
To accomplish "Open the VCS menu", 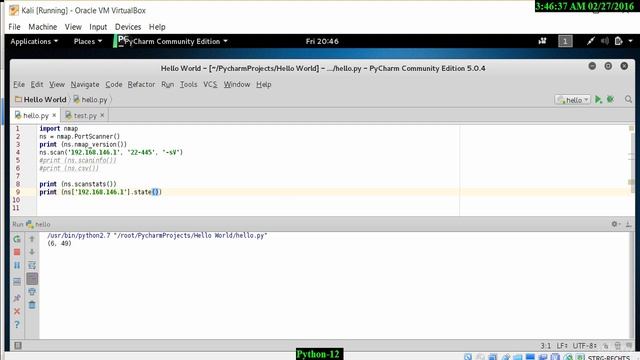I will pyautogui.click(x=210, y=84).
